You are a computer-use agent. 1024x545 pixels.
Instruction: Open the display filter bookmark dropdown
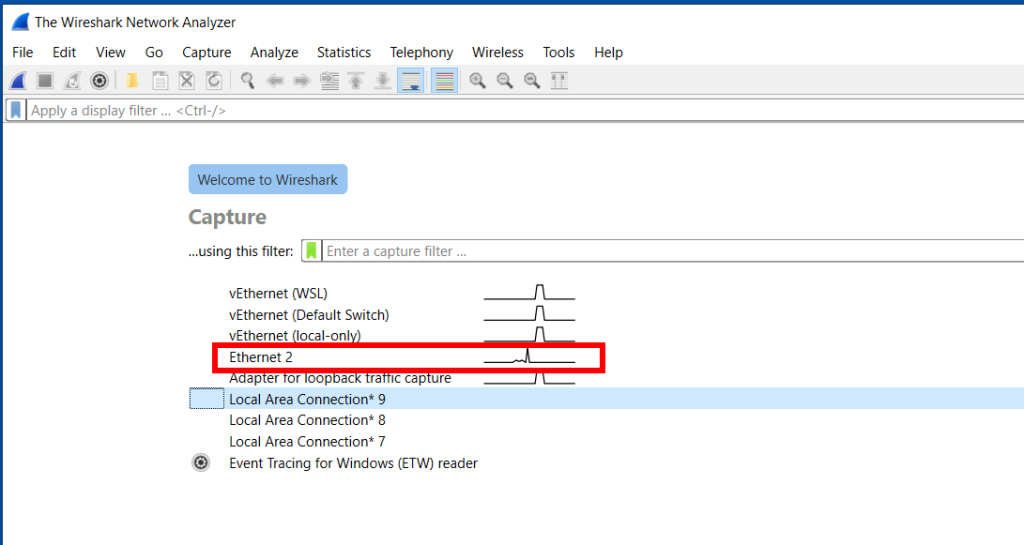click(x=15, y=111)
